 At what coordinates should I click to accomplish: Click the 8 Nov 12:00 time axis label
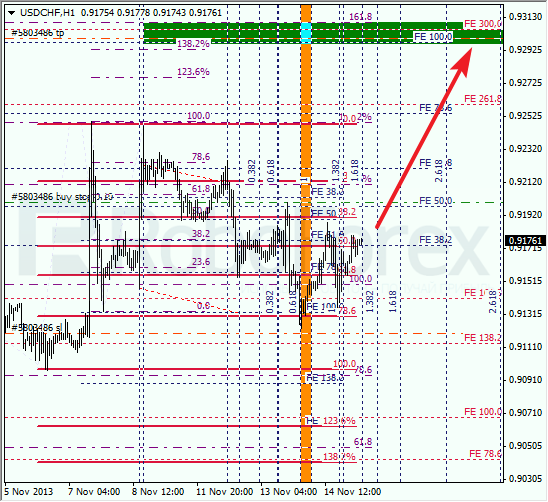pos(158,492)
